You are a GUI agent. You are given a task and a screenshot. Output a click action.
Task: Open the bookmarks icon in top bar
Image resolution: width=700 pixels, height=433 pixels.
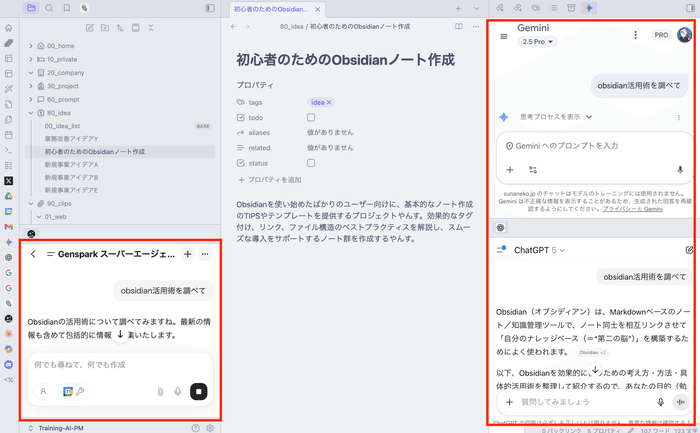click(x=67, y=8)
